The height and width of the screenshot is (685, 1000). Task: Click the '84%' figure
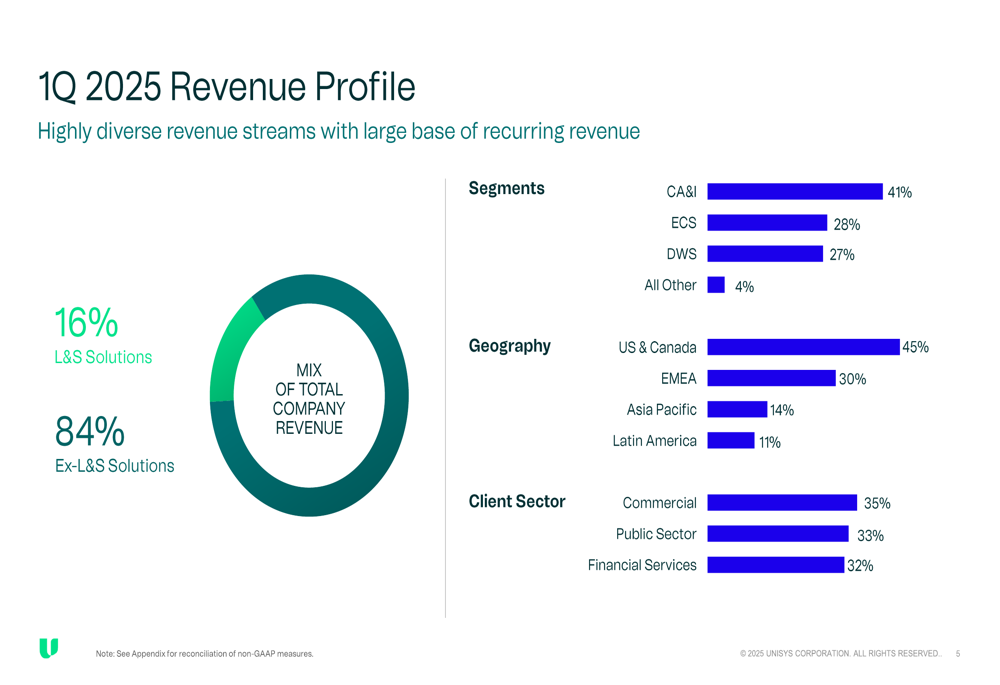89,432
